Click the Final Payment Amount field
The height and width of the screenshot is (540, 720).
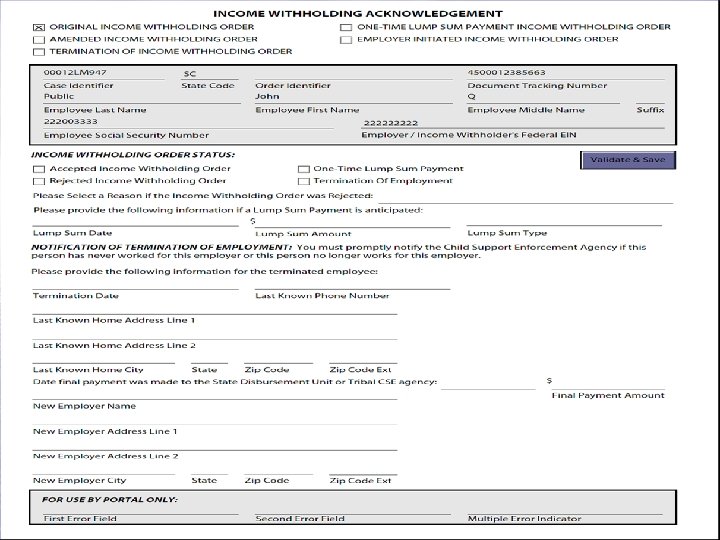[609, 383]
